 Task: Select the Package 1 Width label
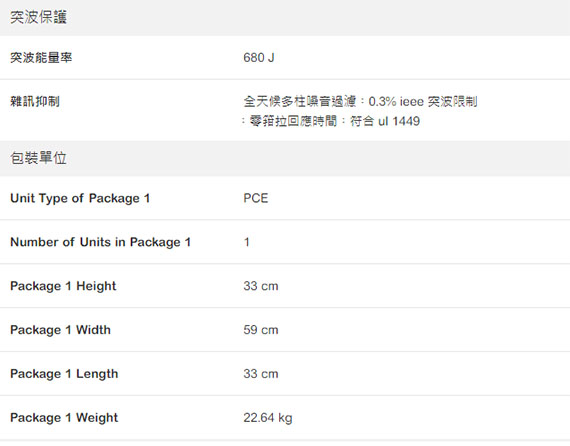pyautogui.click(x=60, y=330)
